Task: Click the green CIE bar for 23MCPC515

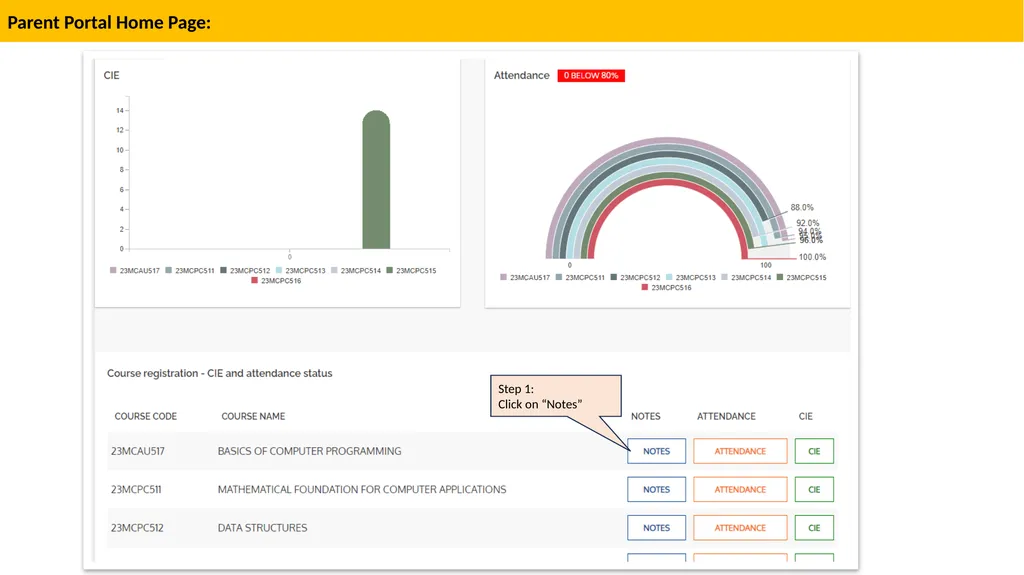Action: [x=376, y=180]
